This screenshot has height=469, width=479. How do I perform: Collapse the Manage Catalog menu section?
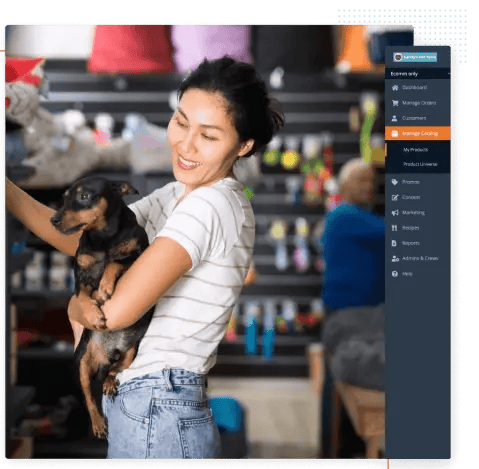click(x=418, y=133)
